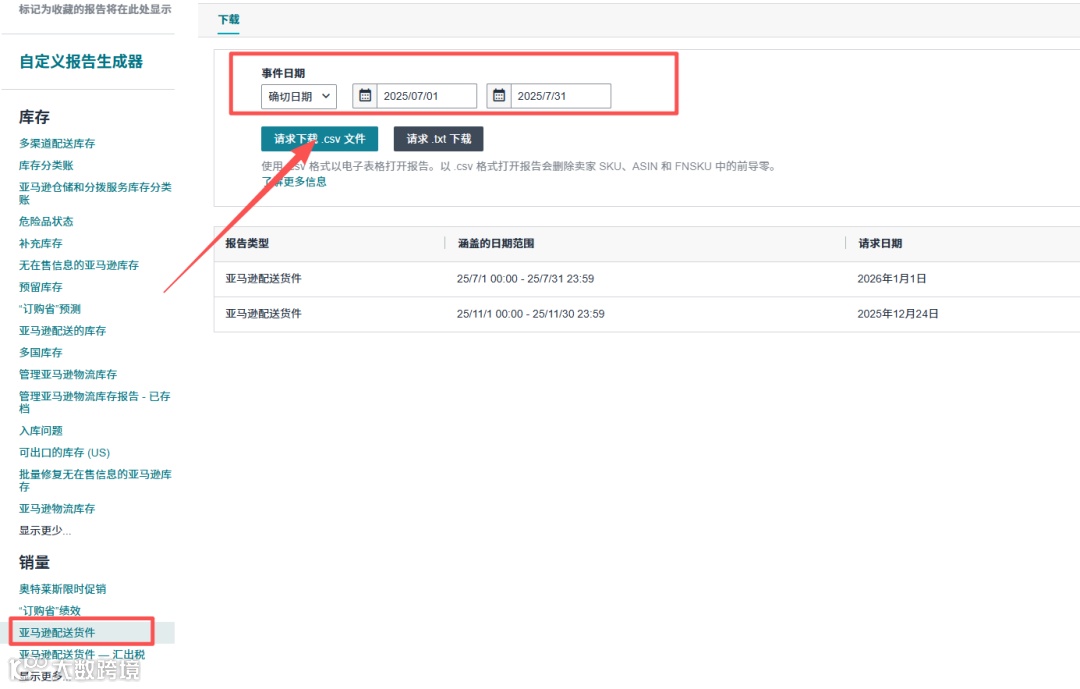Click the end date field 2025/7/31
Screen dimensions: 1080x689
[x=561, y=96]
